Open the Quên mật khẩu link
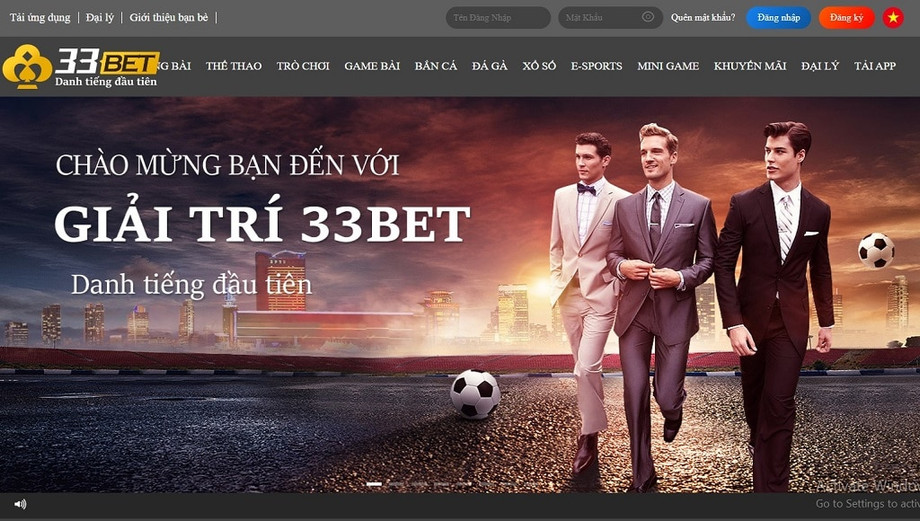Viewport: 920px width, 521px height. click(x=703, y=18)
